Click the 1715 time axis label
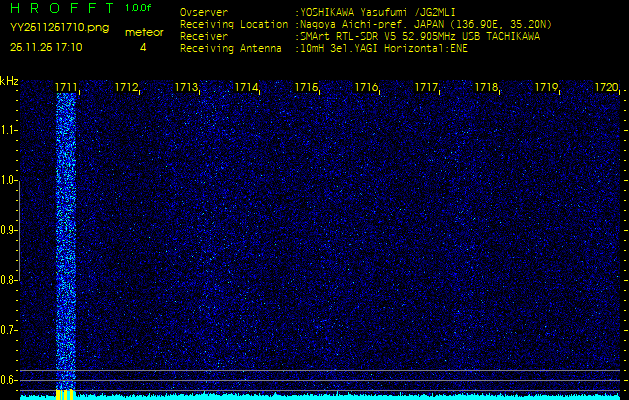This screenshot has height=400, width=629. tap(306, 87)
